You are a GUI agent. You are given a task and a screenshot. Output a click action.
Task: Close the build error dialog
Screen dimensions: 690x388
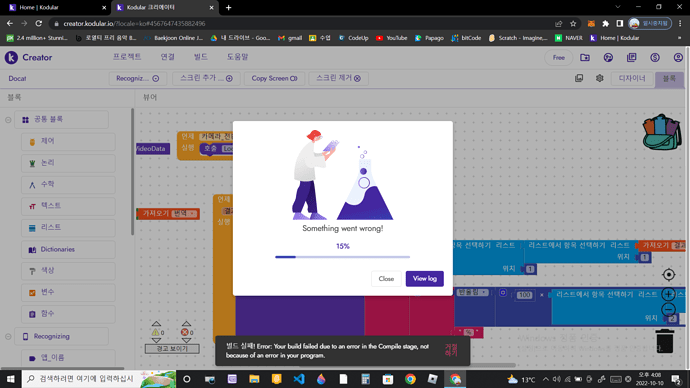386,278
